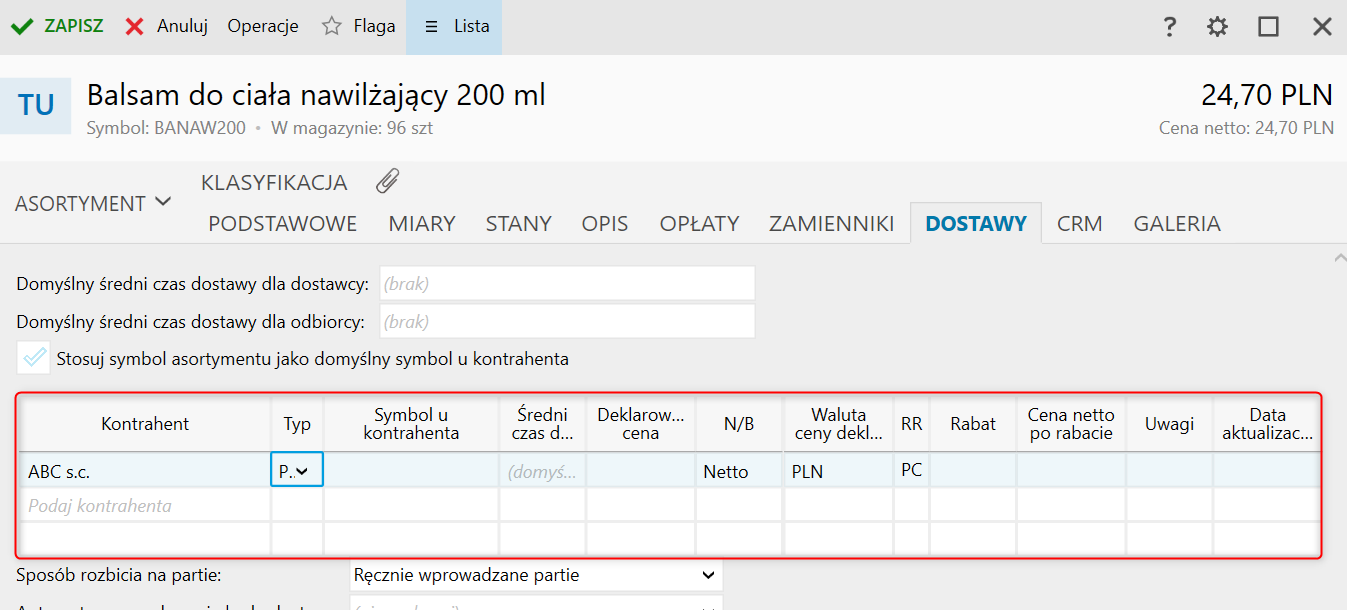
Task: Open the Lista view icon
Action: [432, 27]
